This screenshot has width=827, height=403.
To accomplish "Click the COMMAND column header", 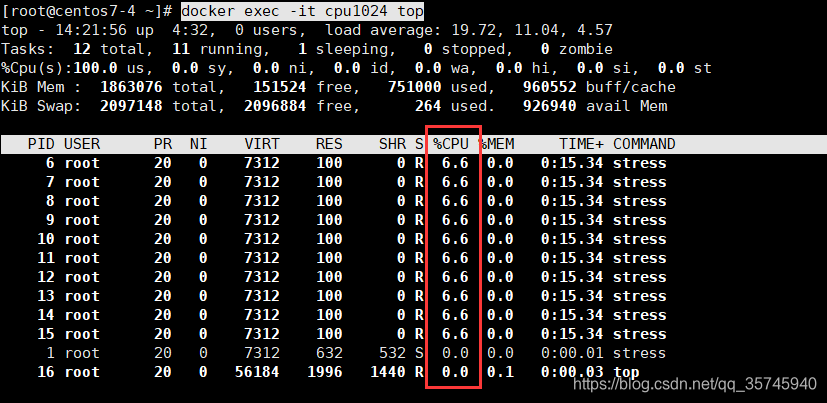I will pos(644,144).
